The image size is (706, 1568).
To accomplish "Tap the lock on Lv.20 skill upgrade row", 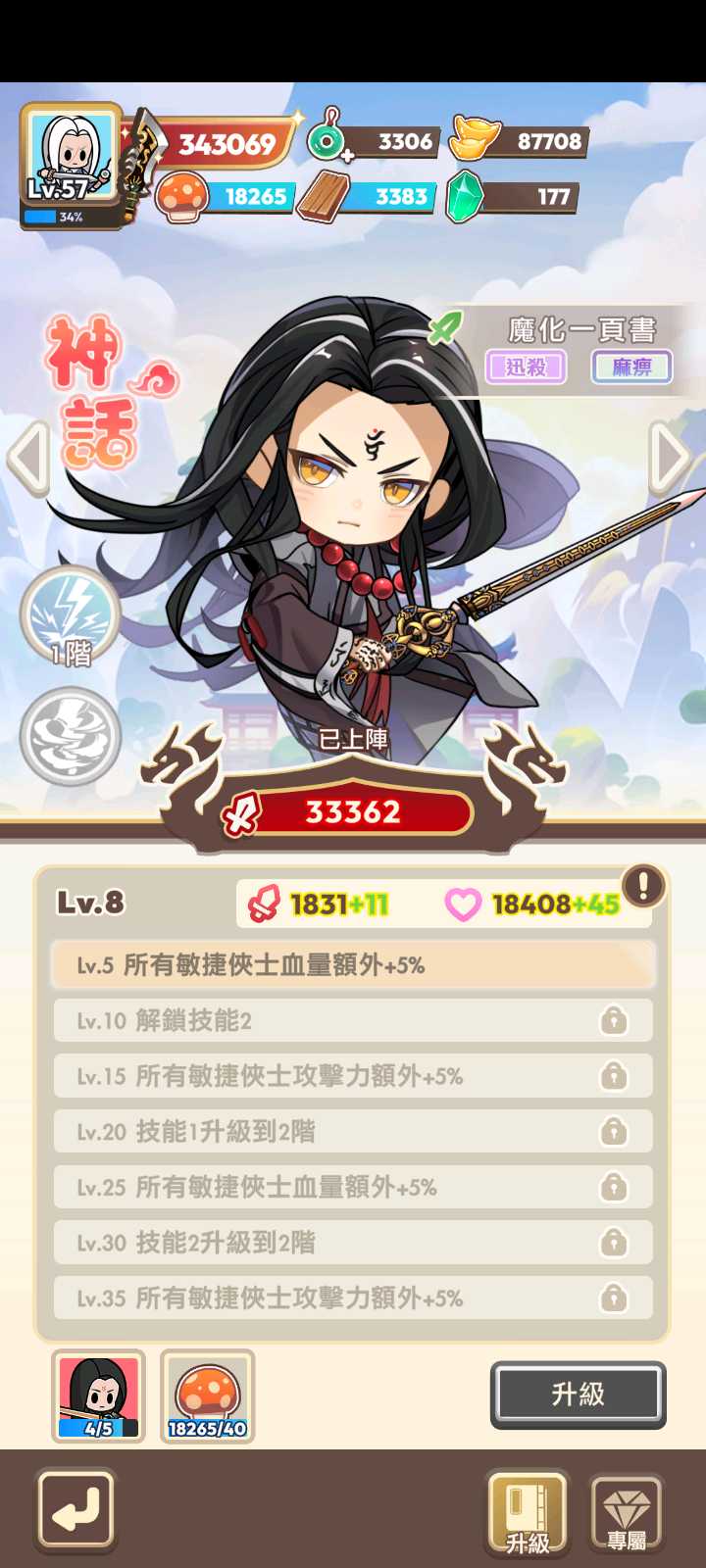I will (x=614, y=1132).
